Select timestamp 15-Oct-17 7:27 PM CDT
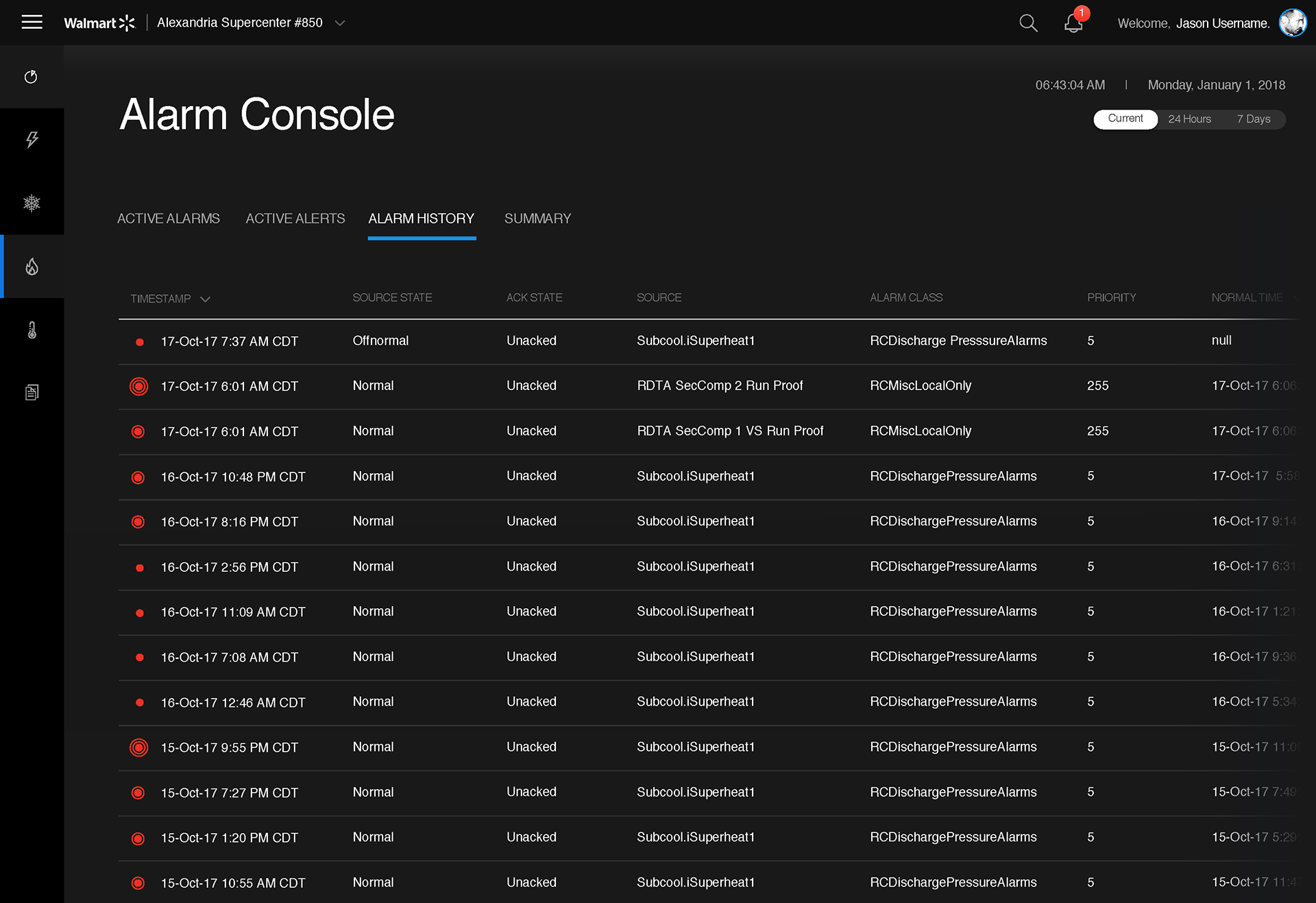This screenshot has width=1316, height=903. 229,793
